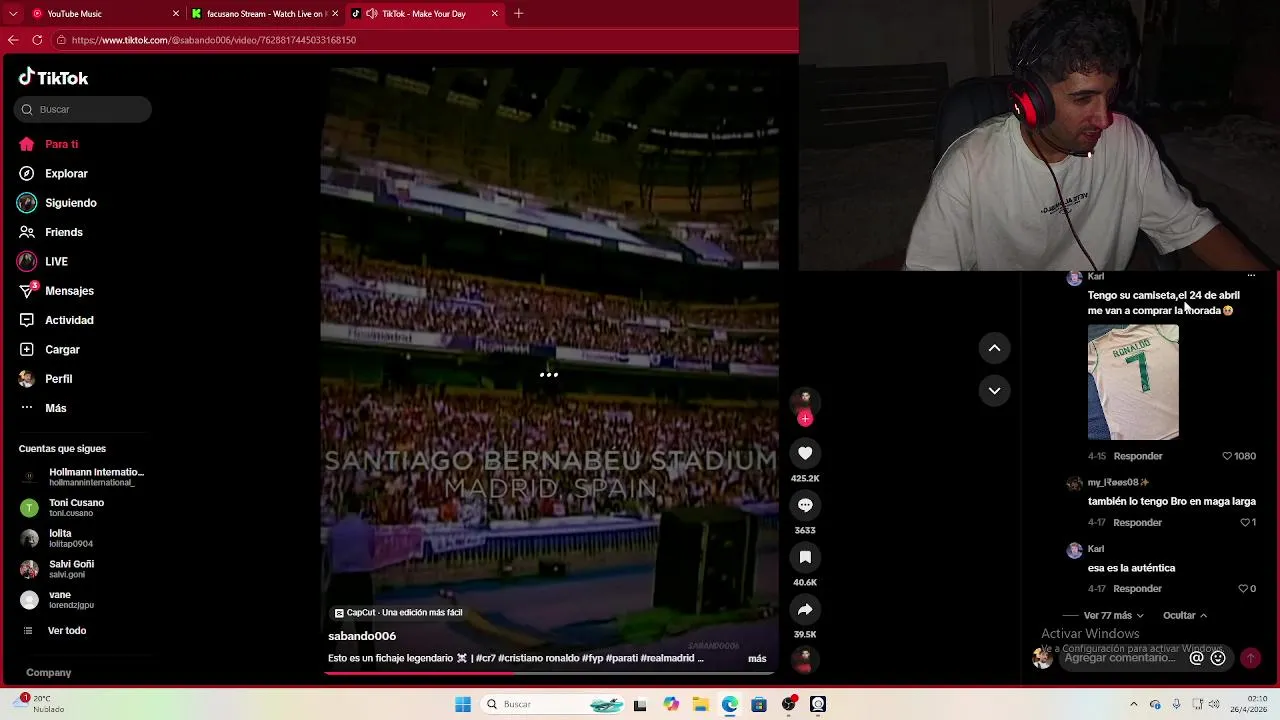The width and height of the screenshot is (1280, 720).
Task: Seek video using bottom progress bar
Action: (x=549, y=673)
